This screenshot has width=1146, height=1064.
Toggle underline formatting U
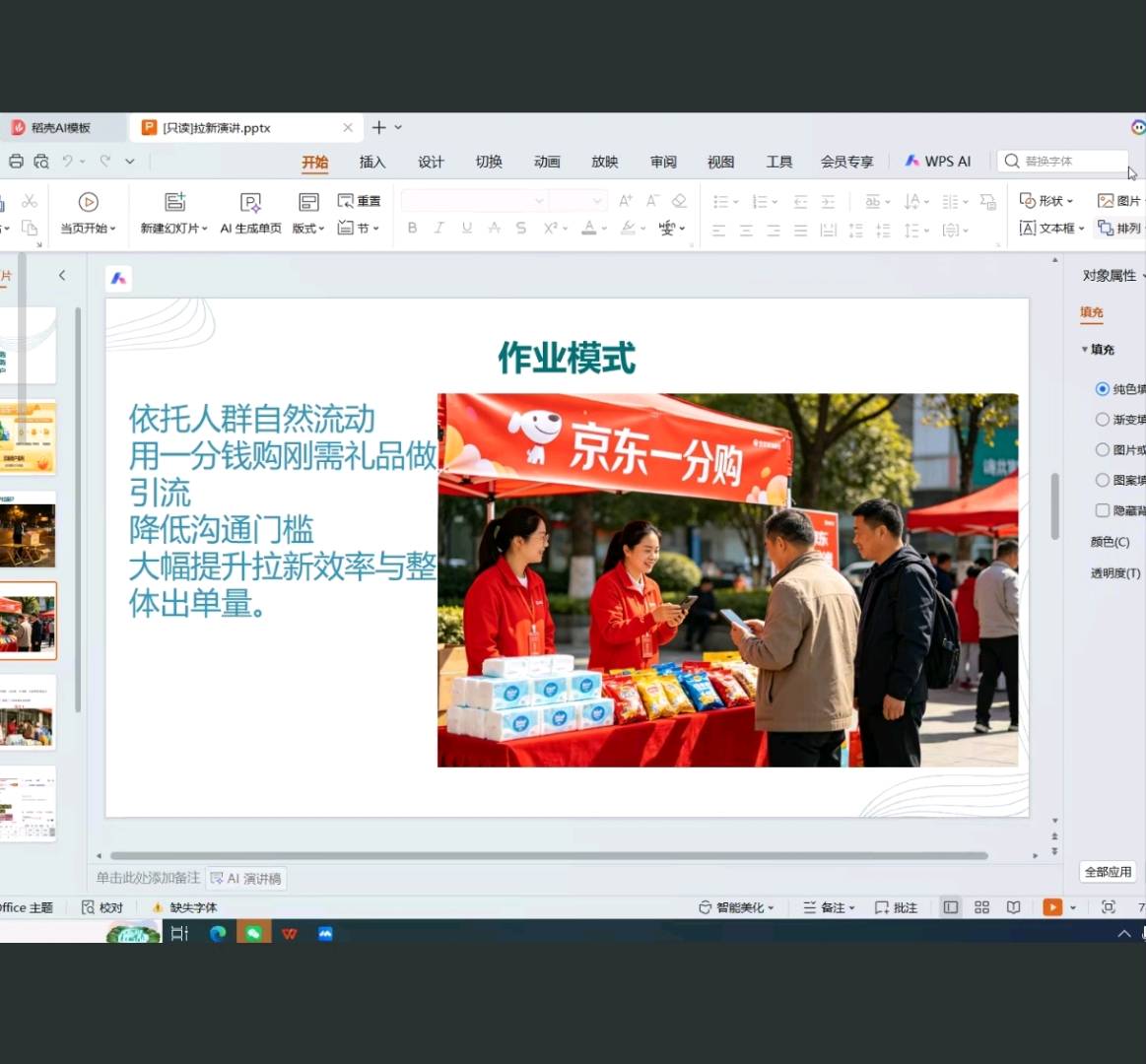tap(466, 228)
